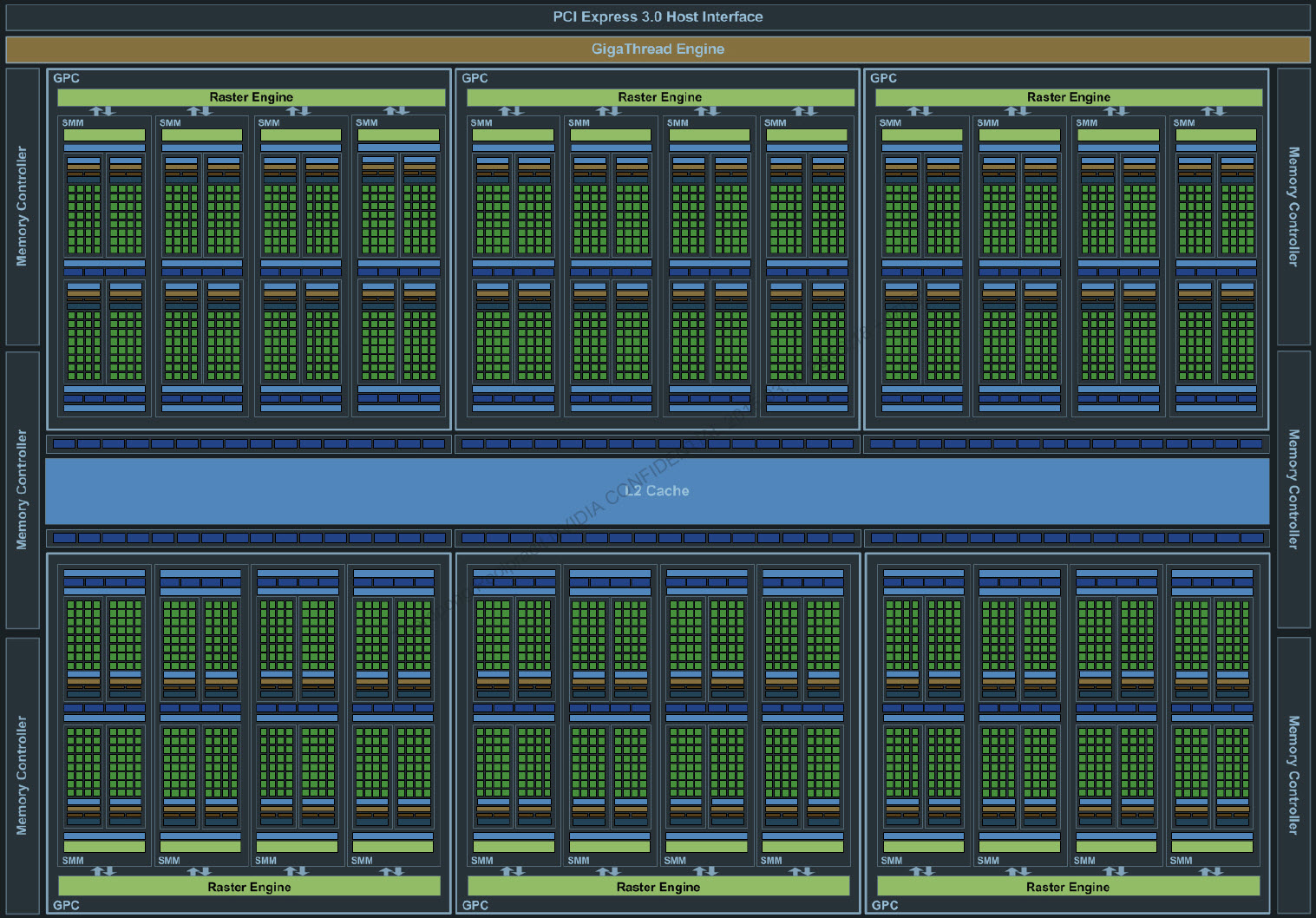Click the GPC label of top-left cluster
The image size is (1316, 918).
[66, 78]
